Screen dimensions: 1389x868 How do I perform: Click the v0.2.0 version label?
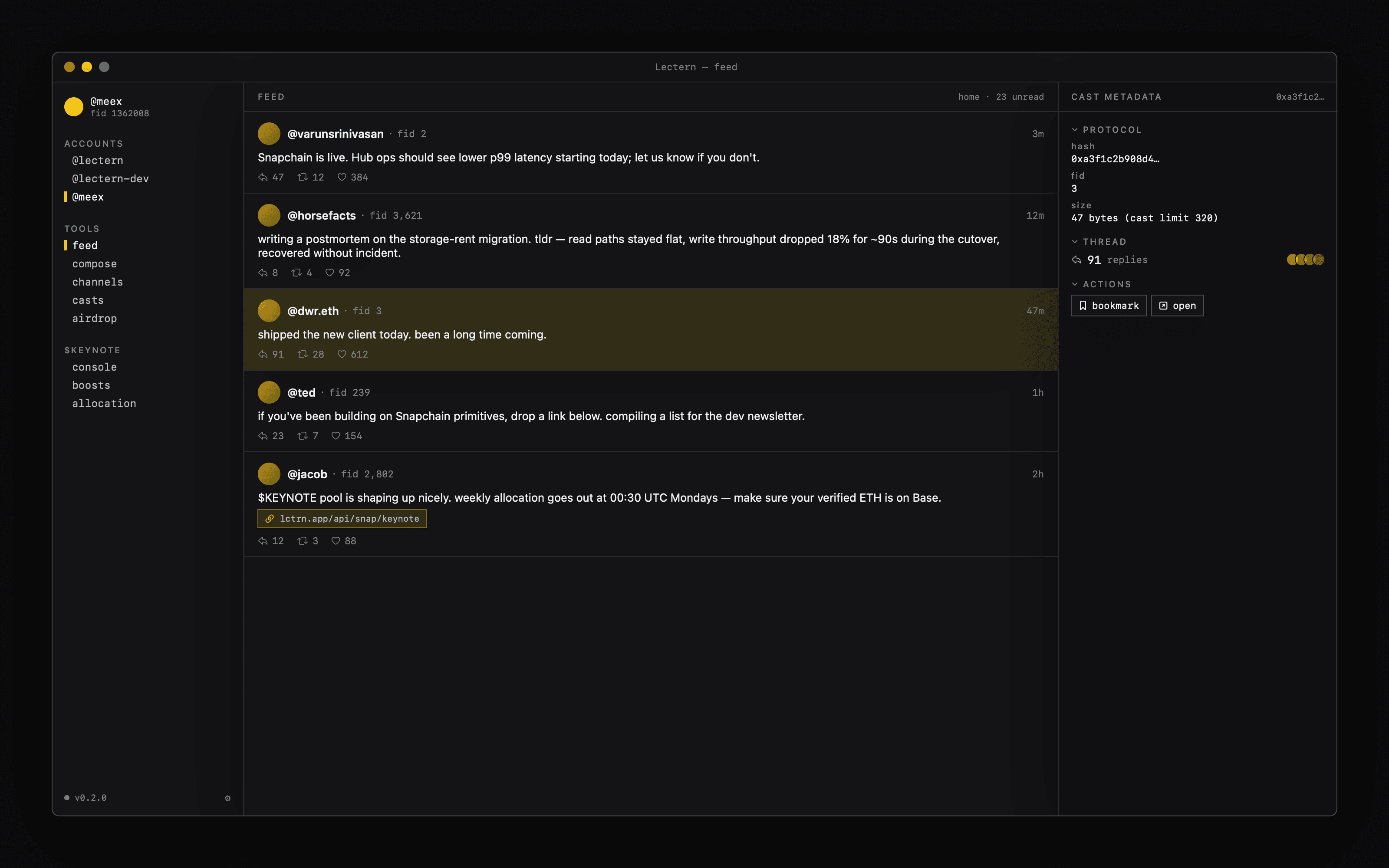[x=91, y=798]
